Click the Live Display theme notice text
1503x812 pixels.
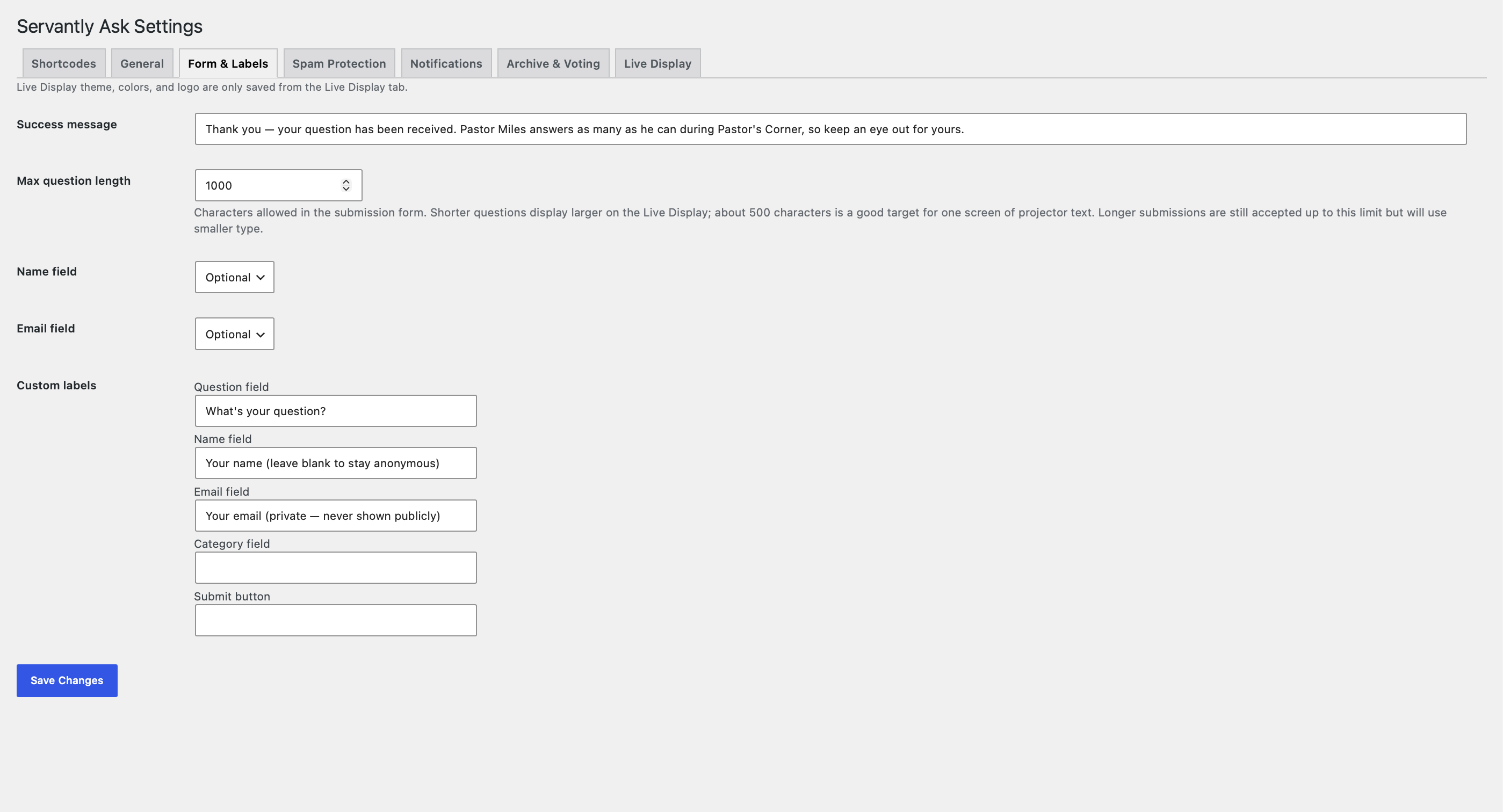pos(212,87)
